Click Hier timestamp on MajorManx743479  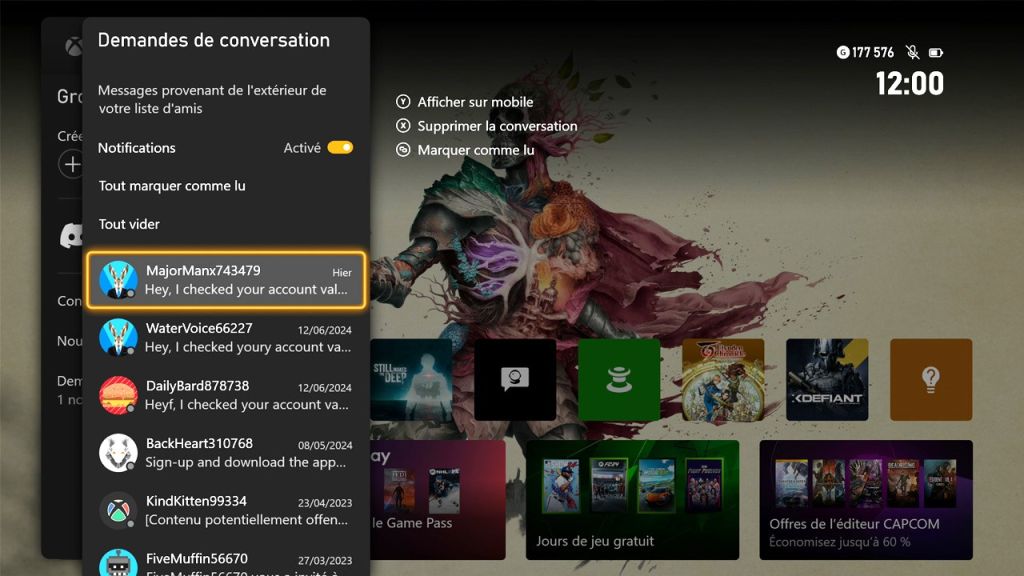[x=342, y=272]
